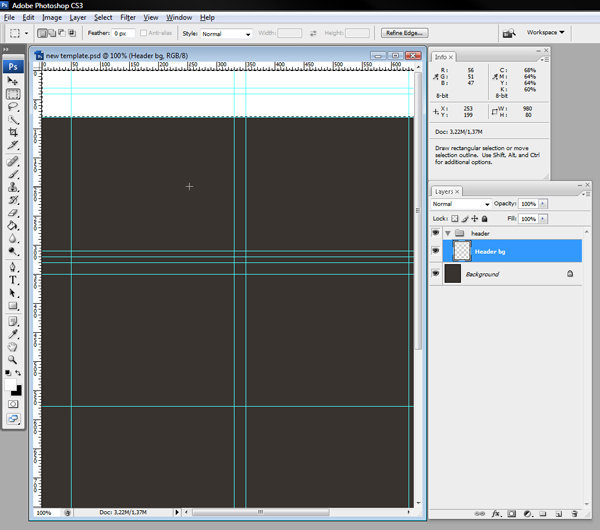This screenshot has height=530, width=600.
Task: Select the Clone Stamp tool
Action: click(13, 187)
